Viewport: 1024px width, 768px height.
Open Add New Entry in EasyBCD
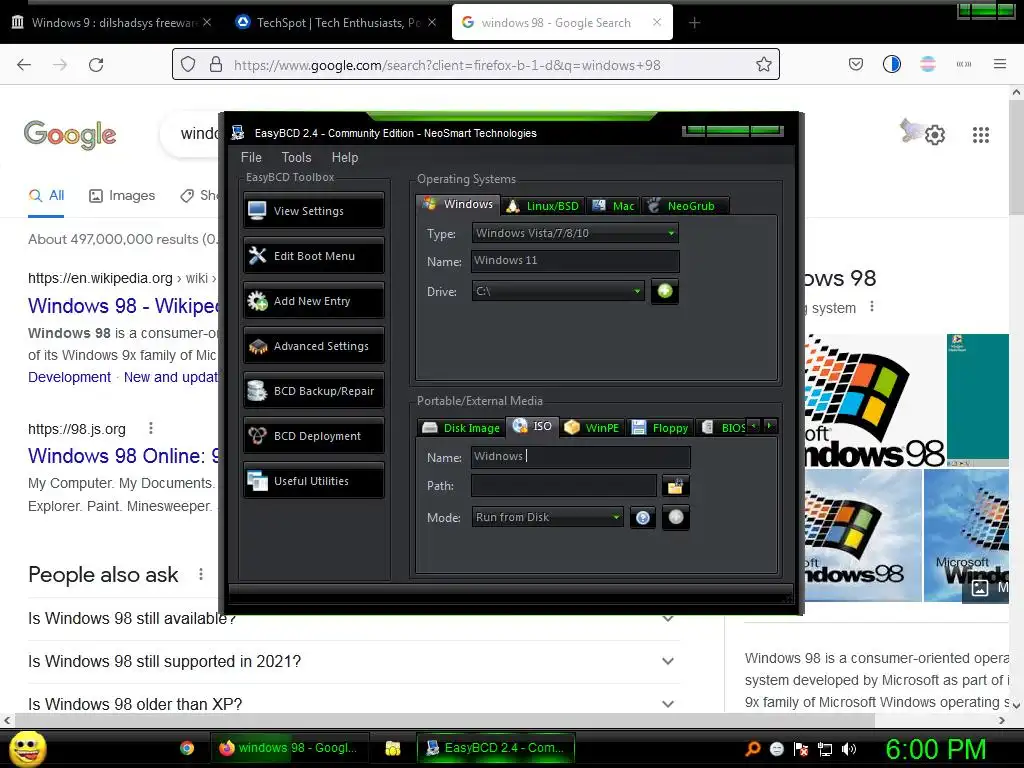click(313, 300)
